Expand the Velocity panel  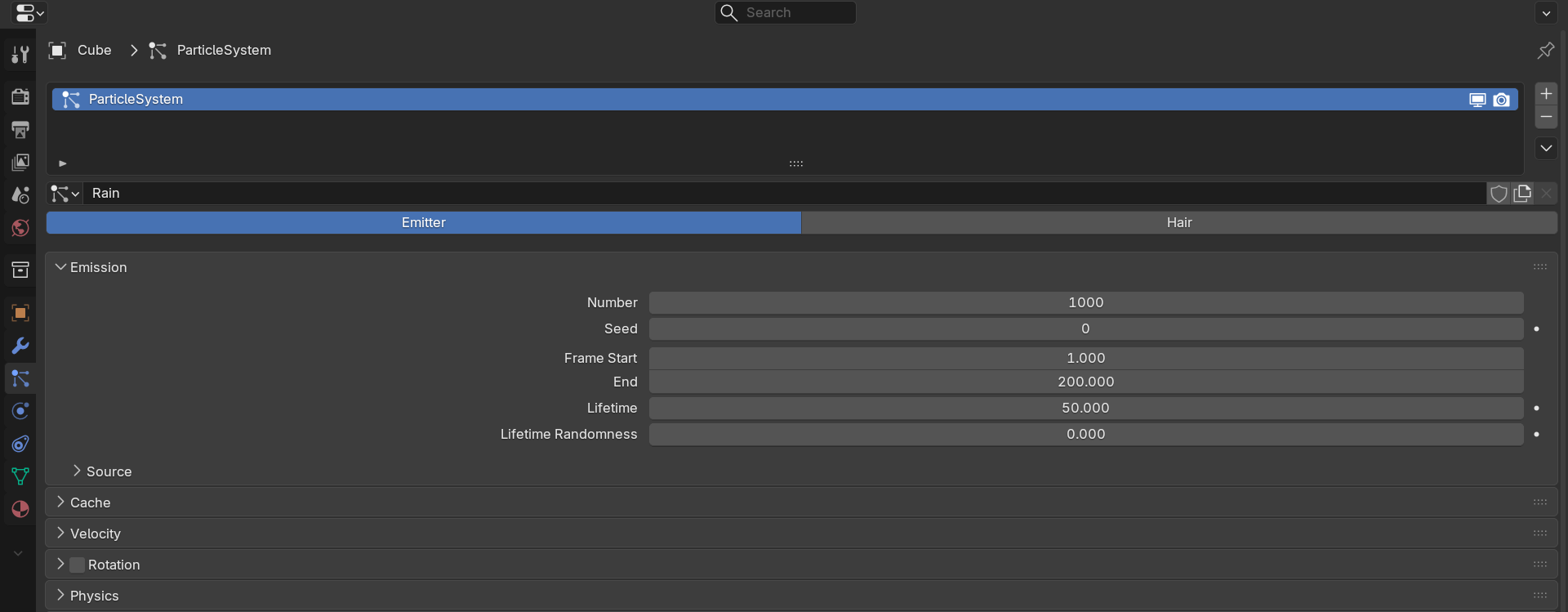click(x=60, y=534)
